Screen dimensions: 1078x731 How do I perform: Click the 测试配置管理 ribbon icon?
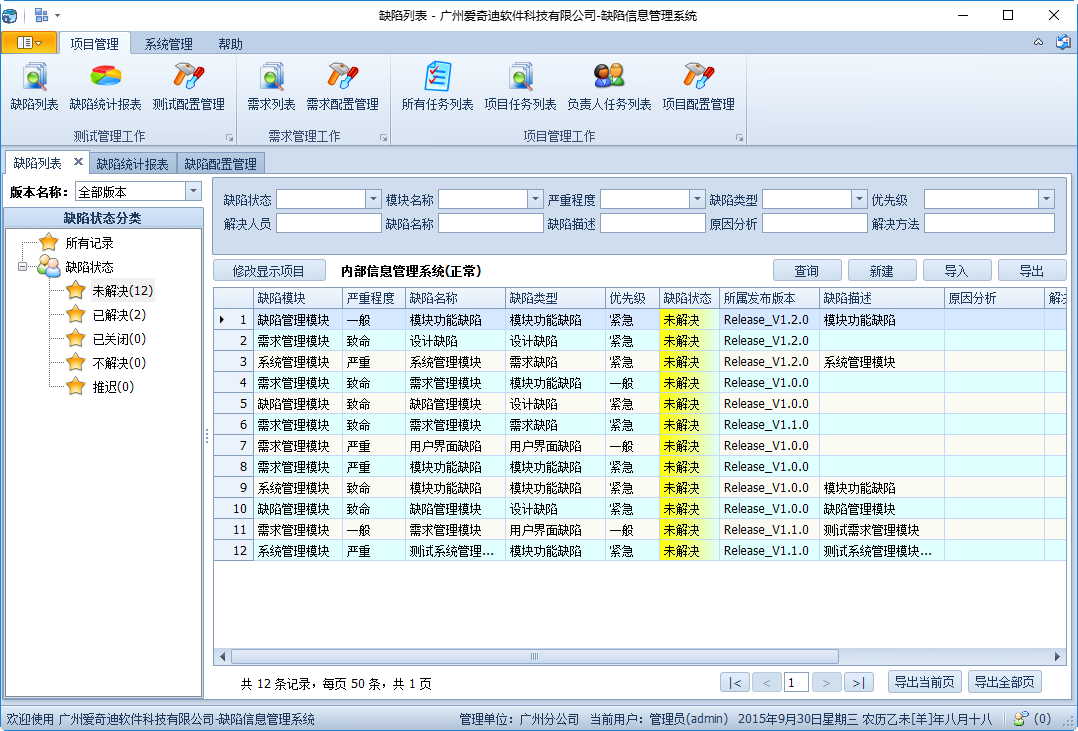pyautogui.click(x=188, y=77)
